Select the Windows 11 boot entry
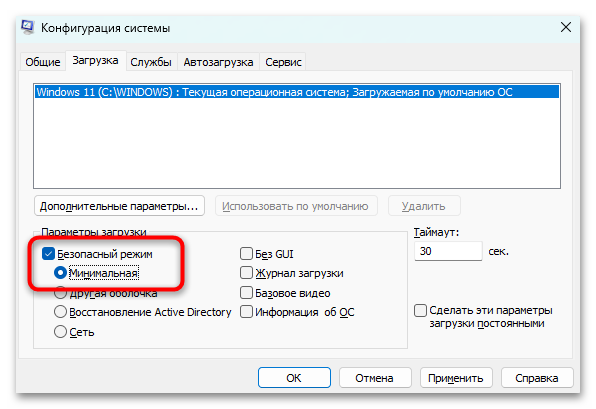Image resolution: width=596 pixels, height=409 pixels. point(296,92)
